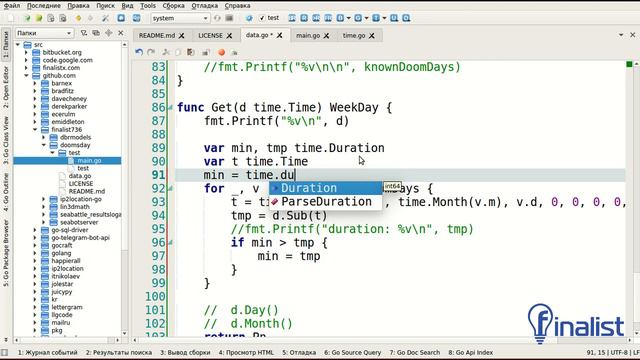The width and height of the screenshot is (640, 360).
Task: Open the system environment dropdown
Action: [180, 18]
